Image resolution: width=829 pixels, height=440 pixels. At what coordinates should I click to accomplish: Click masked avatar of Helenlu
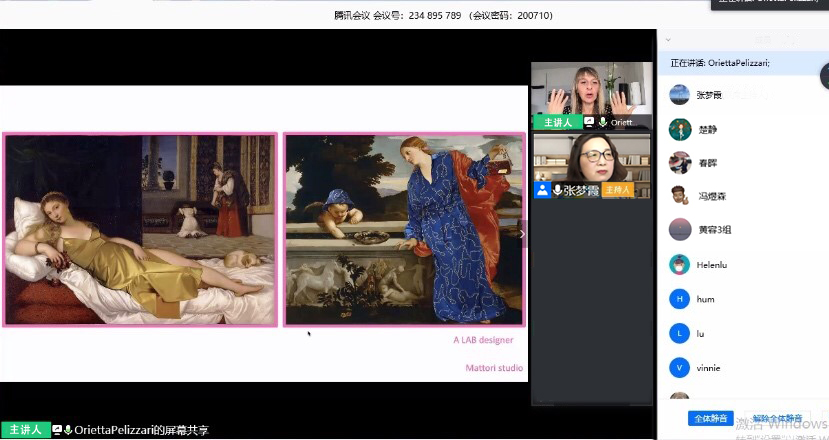[679, 264]
